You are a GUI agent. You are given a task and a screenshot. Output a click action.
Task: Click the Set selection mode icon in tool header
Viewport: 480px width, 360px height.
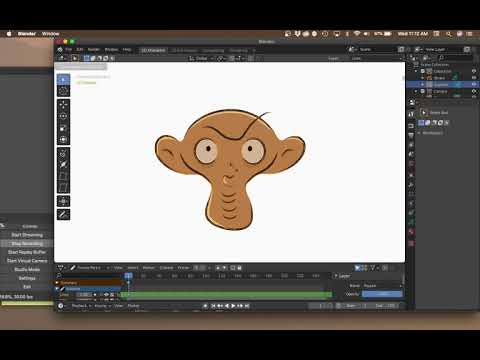coord(87,58)
